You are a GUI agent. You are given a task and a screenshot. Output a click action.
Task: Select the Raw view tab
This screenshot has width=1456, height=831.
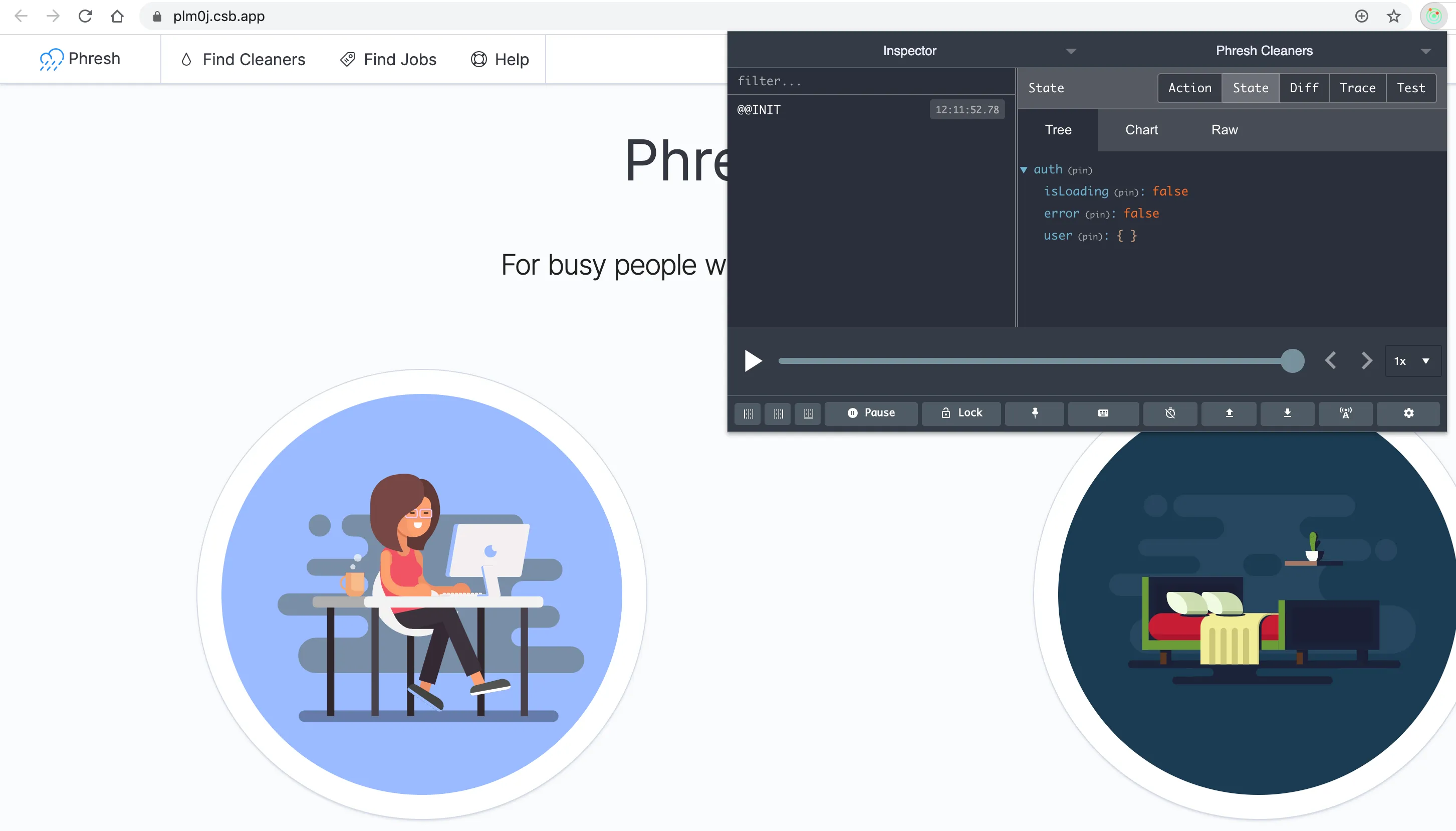[x=1224, y=129]
